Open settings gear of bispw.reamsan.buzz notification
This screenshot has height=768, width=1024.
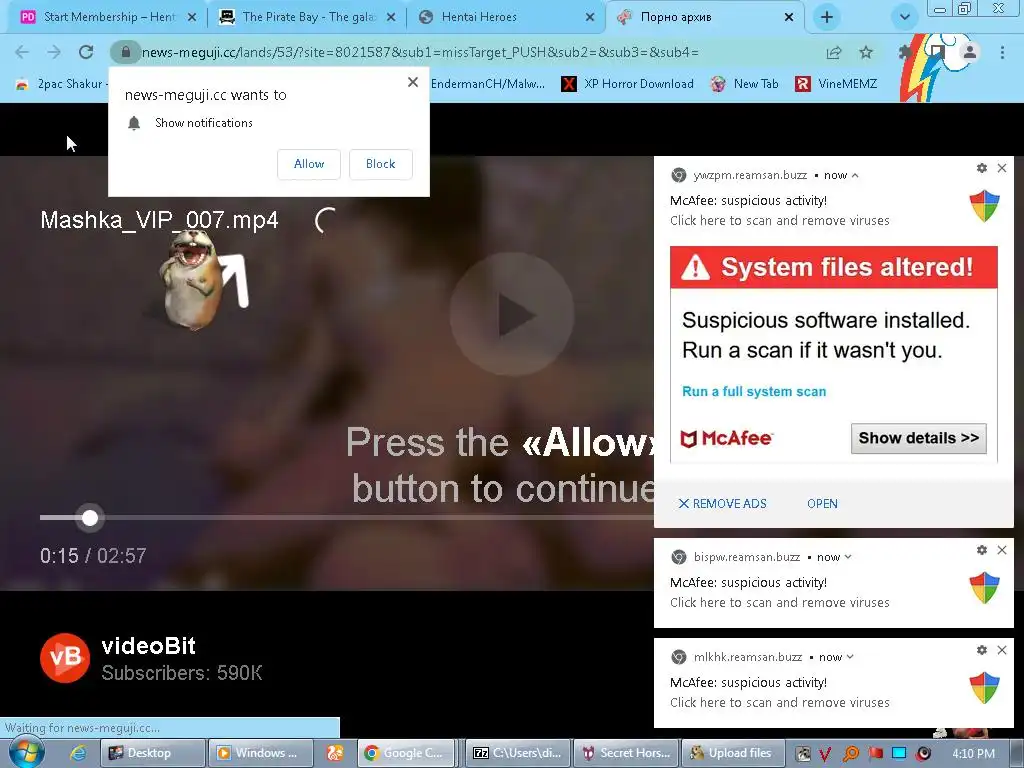[982, 550]
